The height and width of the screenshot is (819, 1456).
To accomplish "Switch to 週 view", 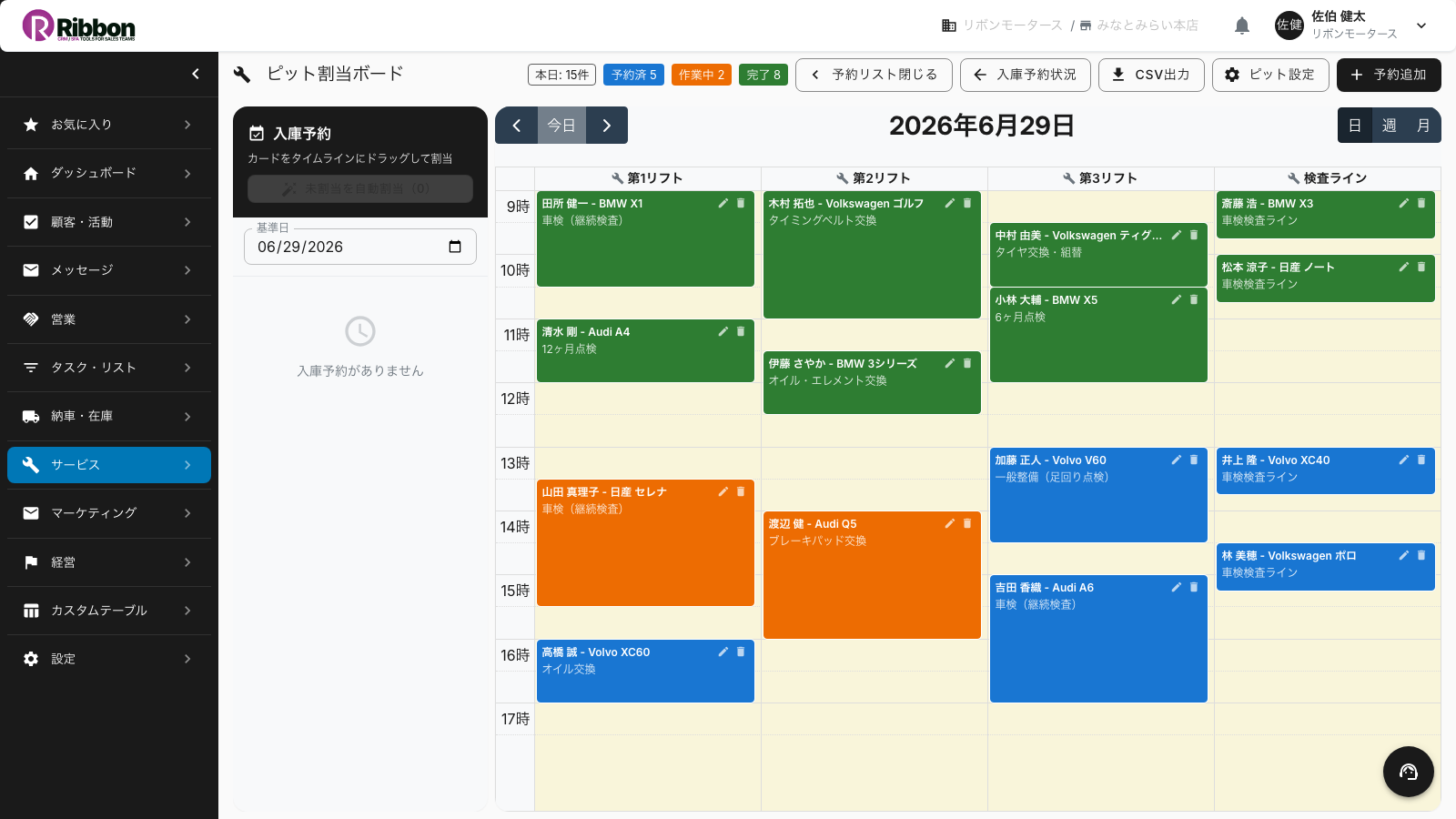I will [x=1390, y=126].
